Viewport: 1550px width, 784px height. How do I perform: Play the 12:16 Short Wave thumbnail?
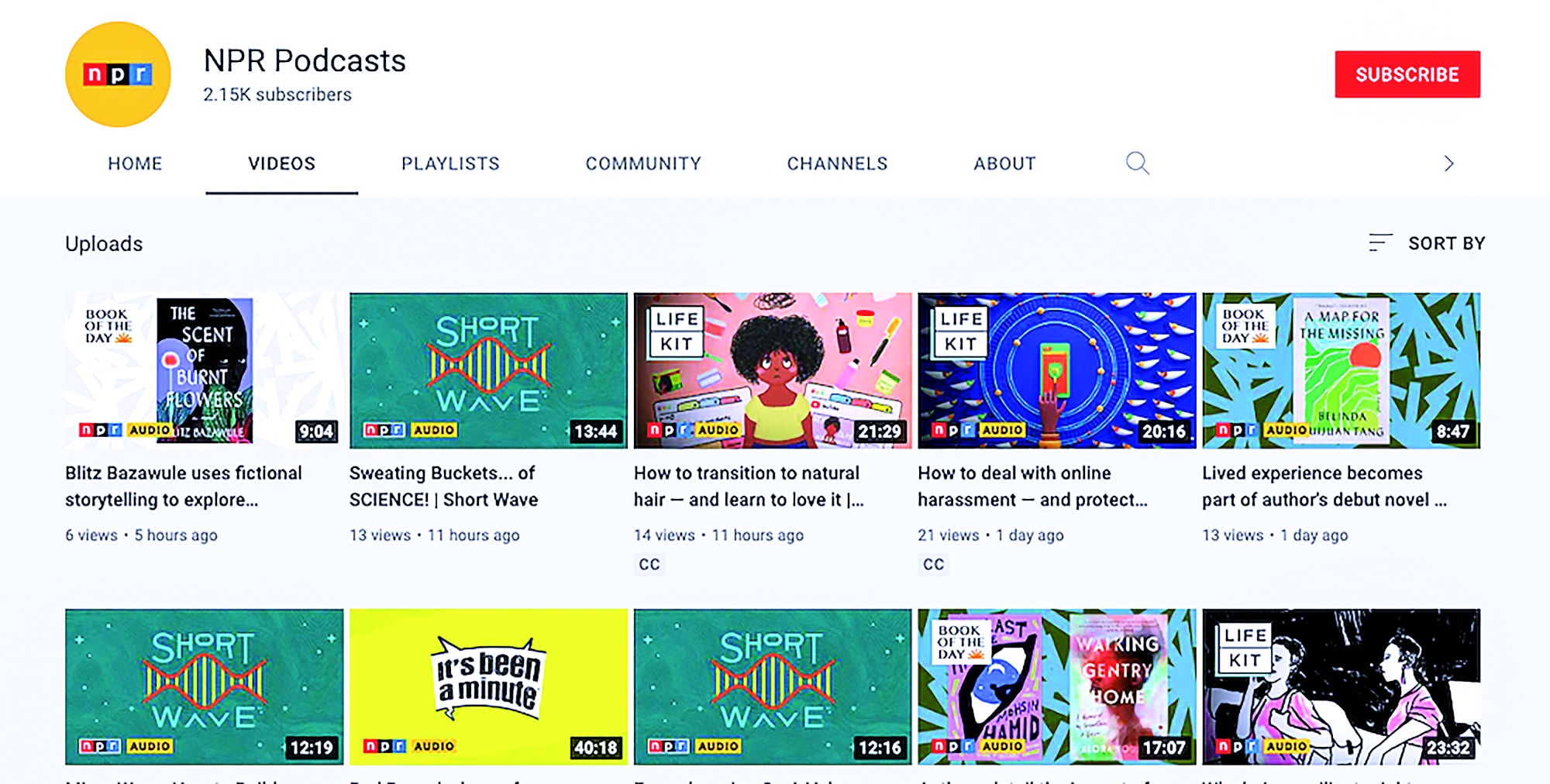click(x=773, y=686)
